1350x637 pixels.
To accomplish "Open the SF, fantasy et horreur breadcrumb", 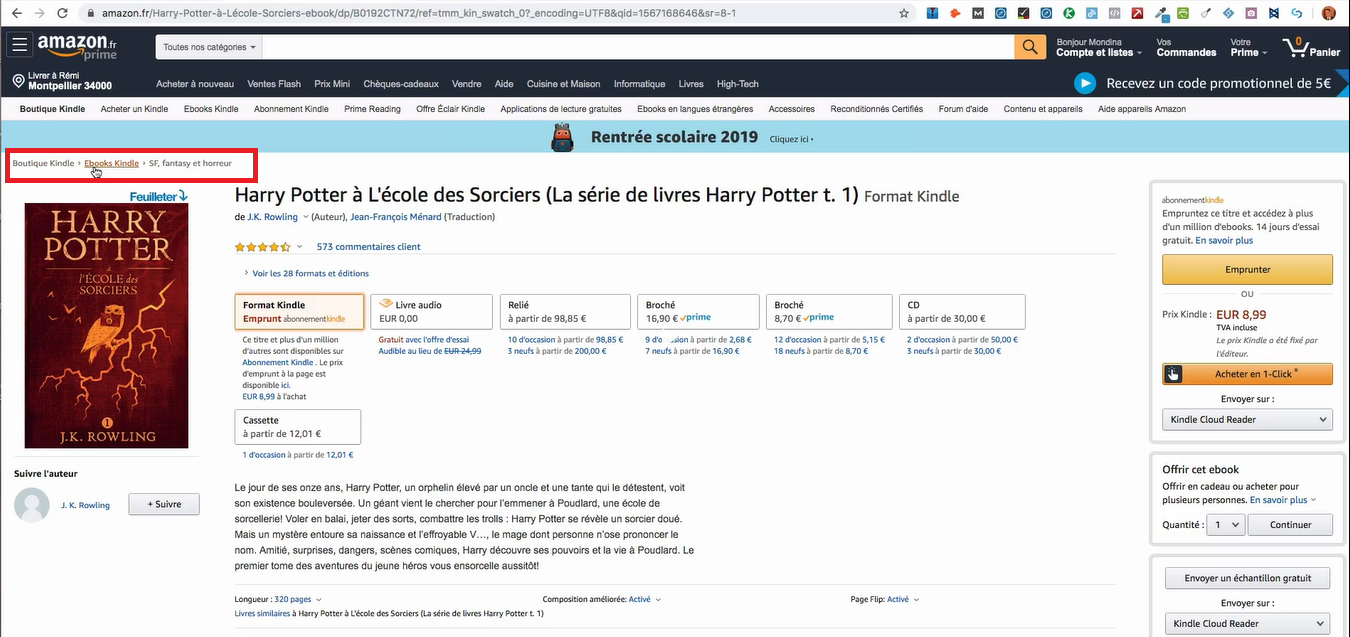I will (x=190, y=163).
